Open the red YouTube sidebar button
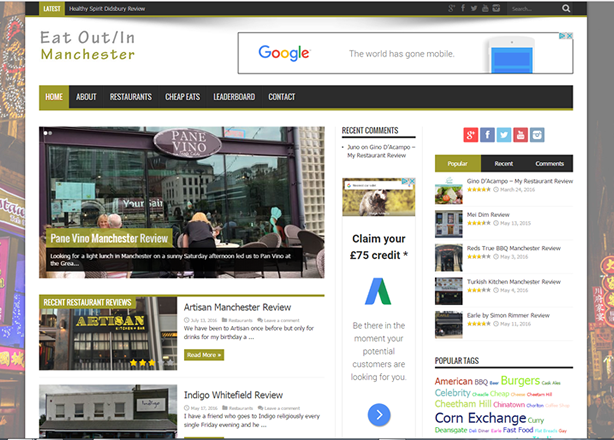 coord(520,135)
